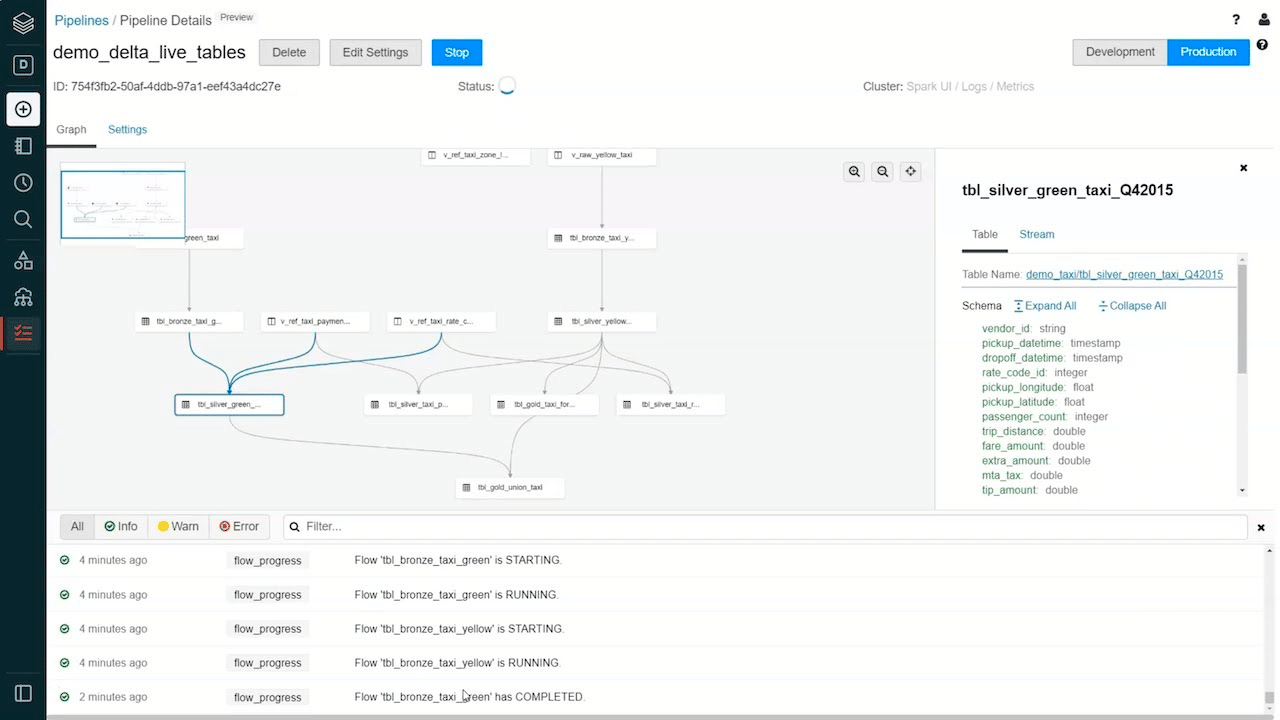Switch pipeline to Development mode
The width and height of the screenshot is (1280, 720).
coord(1120,52)
